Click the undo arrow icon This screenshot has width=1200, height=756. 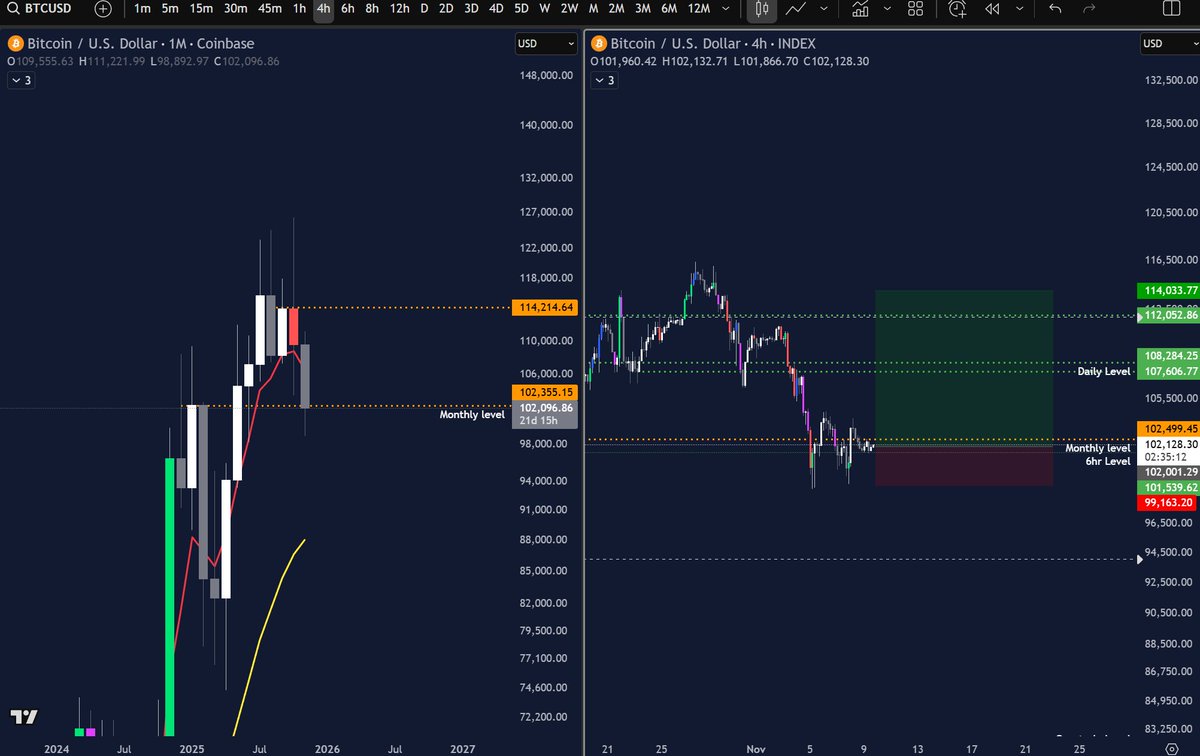1057,10
